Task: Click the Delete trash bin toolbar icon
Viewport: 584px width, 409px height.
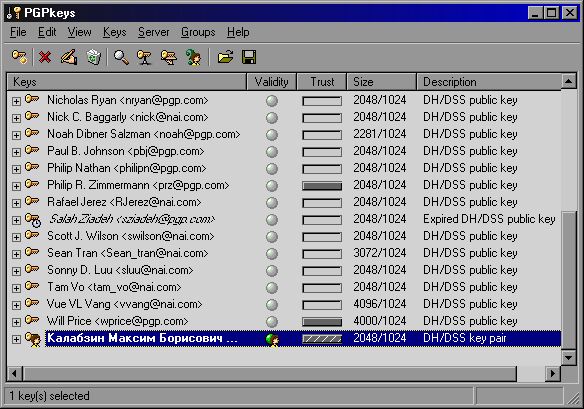Action: click(94, 57)
